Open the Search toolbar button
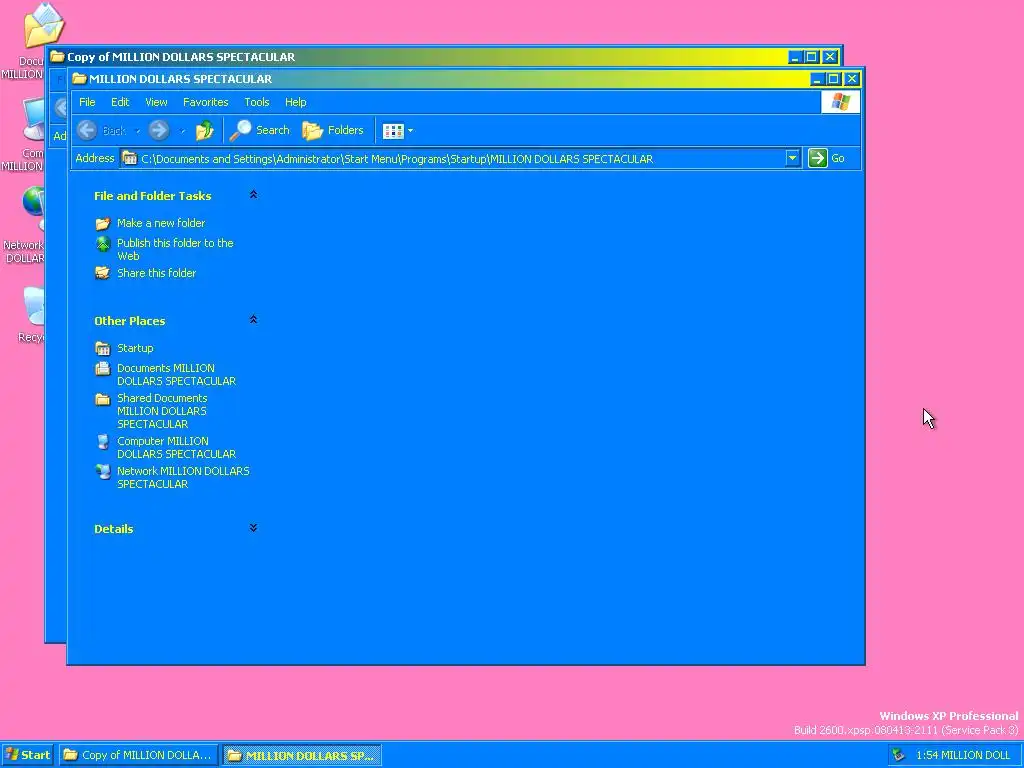The width and height of the screenshot is (1024, 768). 259,131
